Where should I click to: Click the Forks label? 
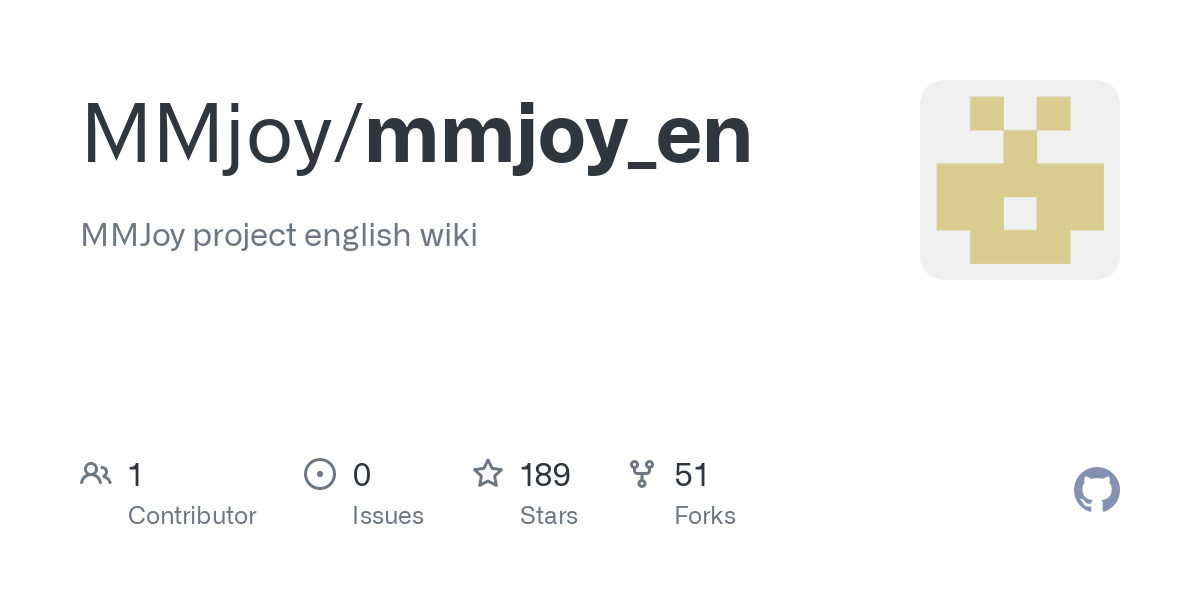point(705,516)
